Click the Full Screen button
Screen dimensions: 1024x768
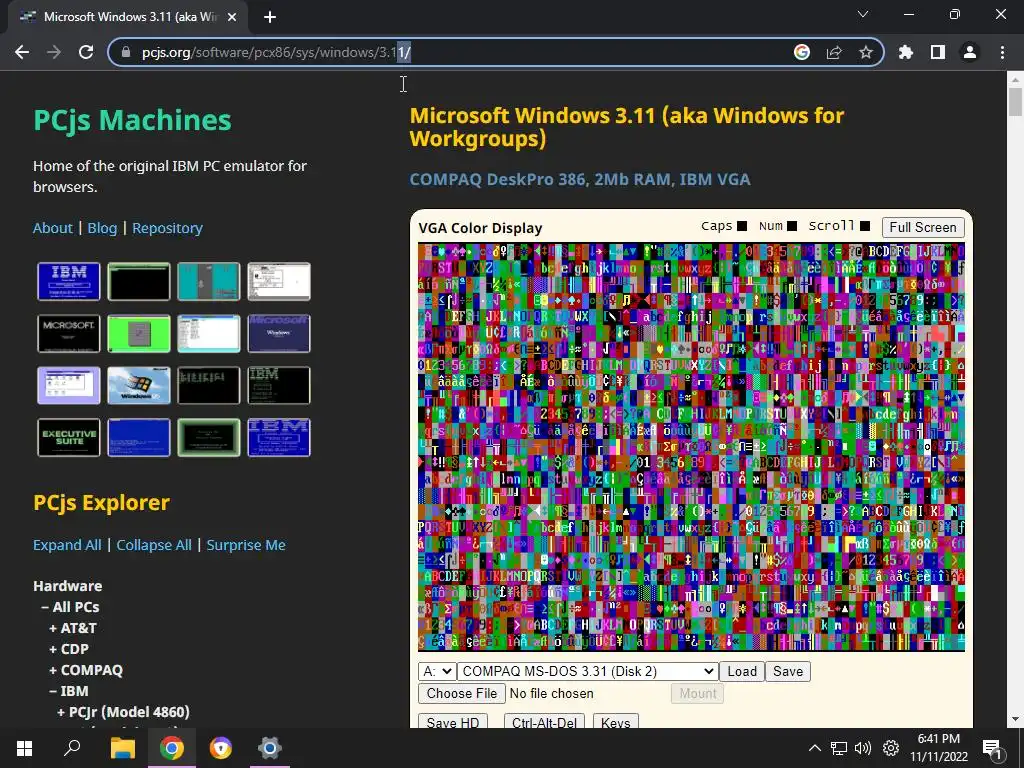click(x=922, y=227)
